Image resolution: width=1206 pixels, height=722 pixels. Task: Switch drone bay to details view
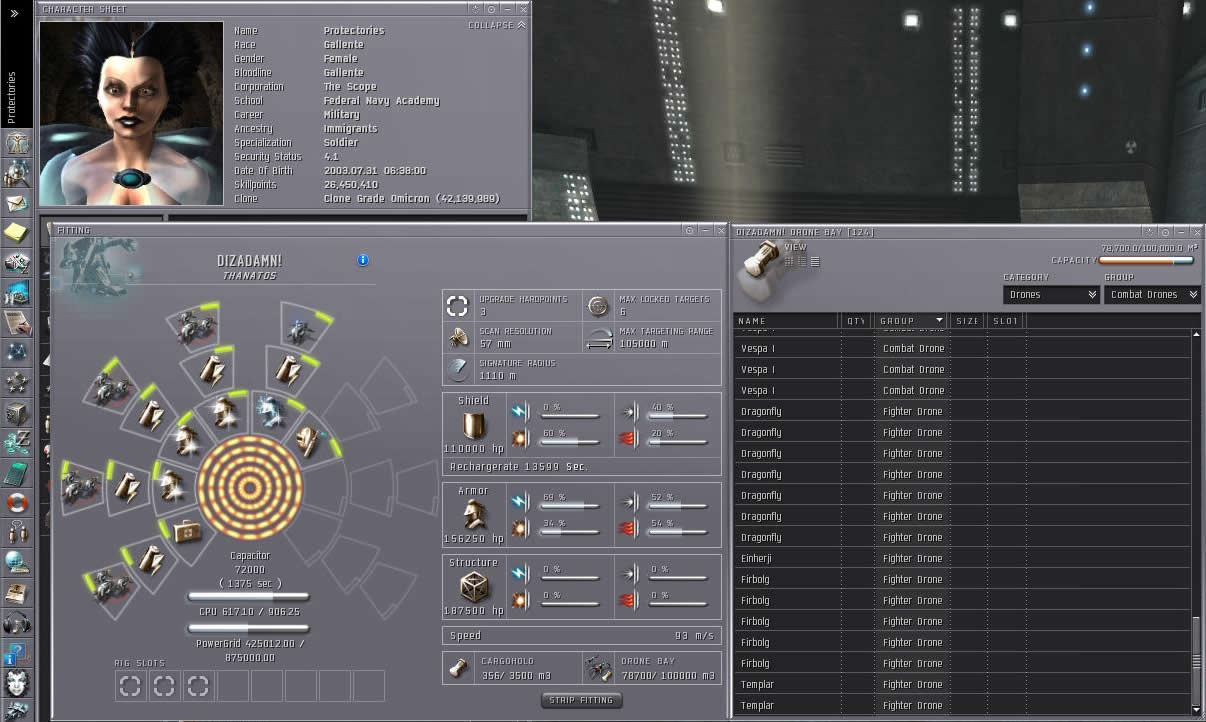[802, 261]
